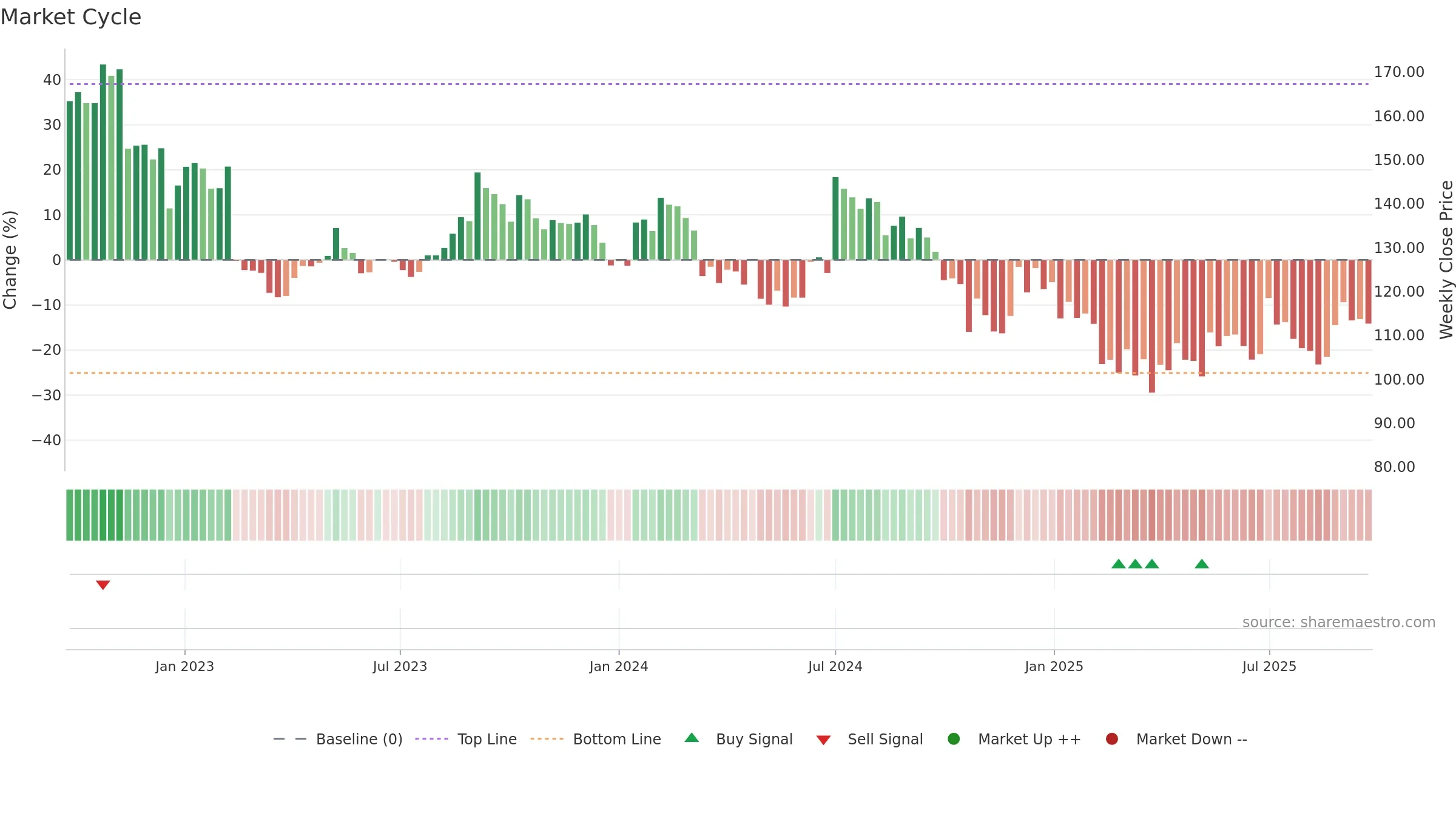Toggle the Sell Signal legend label

pyautogui.click(x=885, y=739)
